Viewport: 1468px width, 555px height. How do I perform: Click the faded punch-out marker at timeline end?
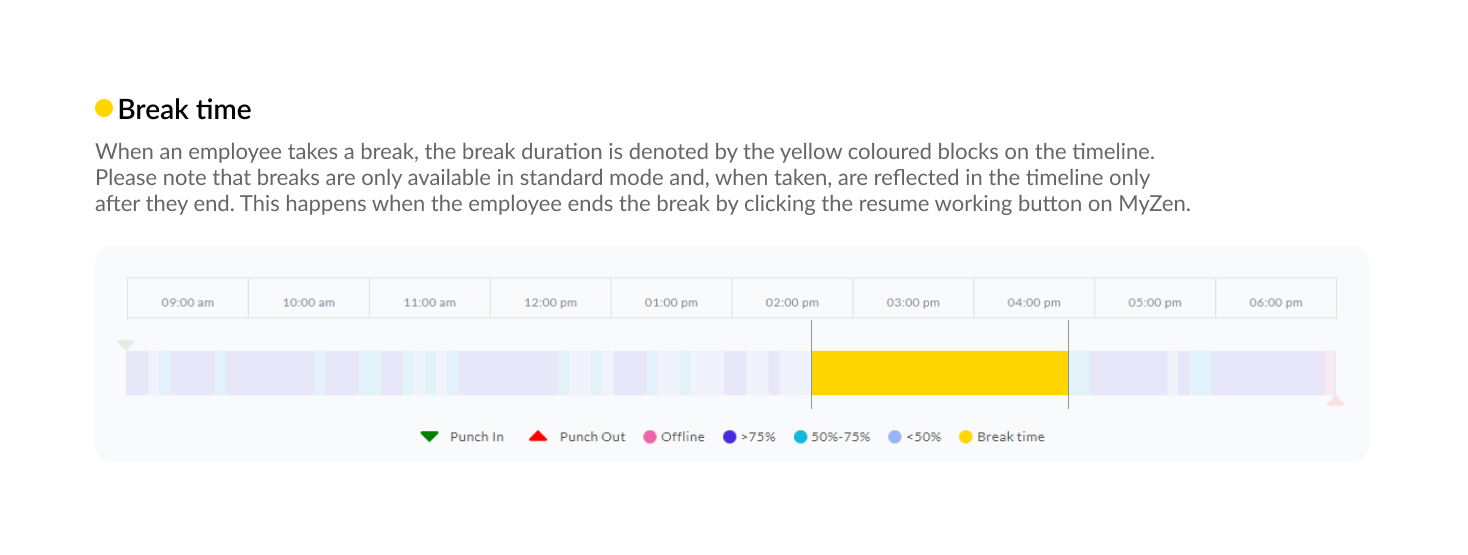[1335, 400]
